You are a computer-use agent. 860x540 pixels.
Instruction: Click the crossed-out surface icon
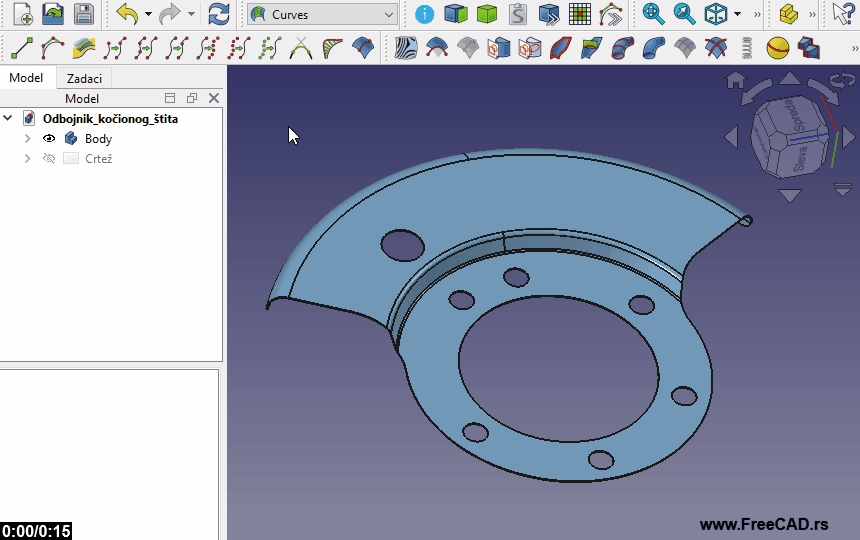tap(716, 48)
